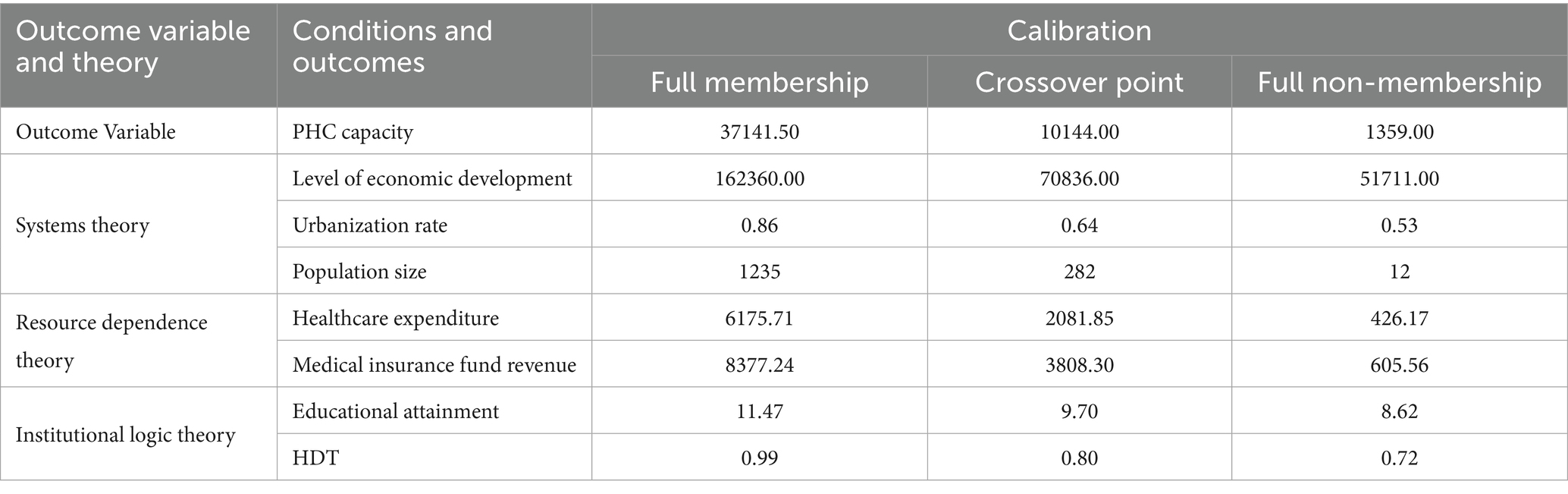Select the Conditions and outcomes header
Viewport: 1568px width, 494px height.
[x=393, y=46]
